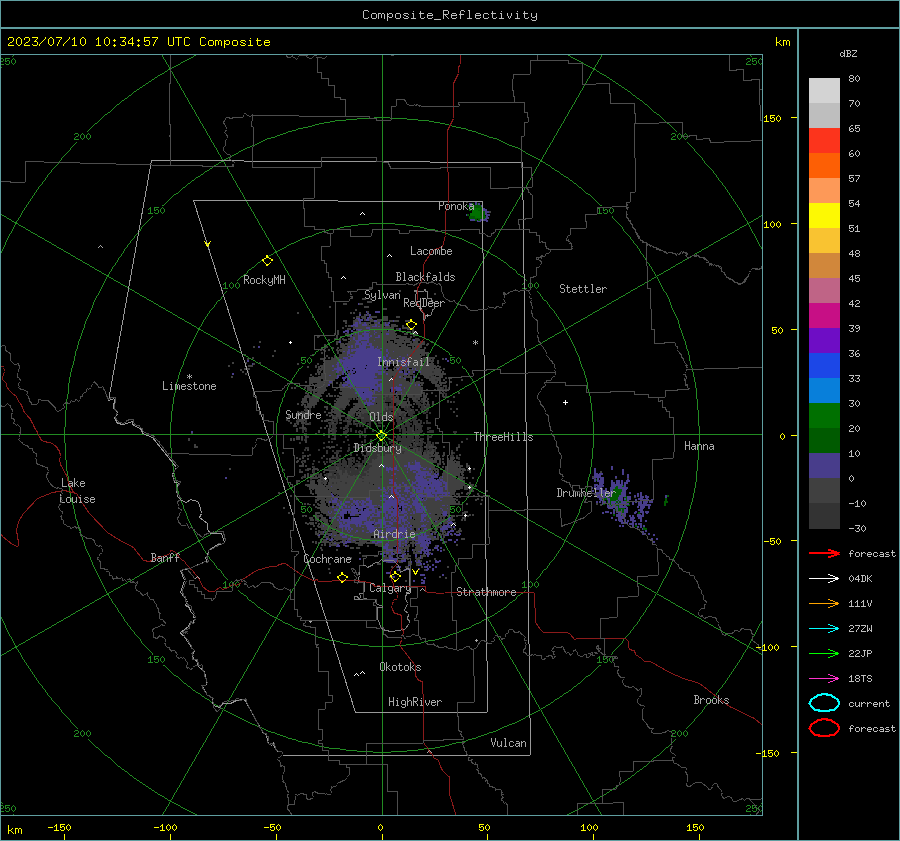Select the RedDeer label
This screenshot has height=841, width=900.
pos(424,303)
